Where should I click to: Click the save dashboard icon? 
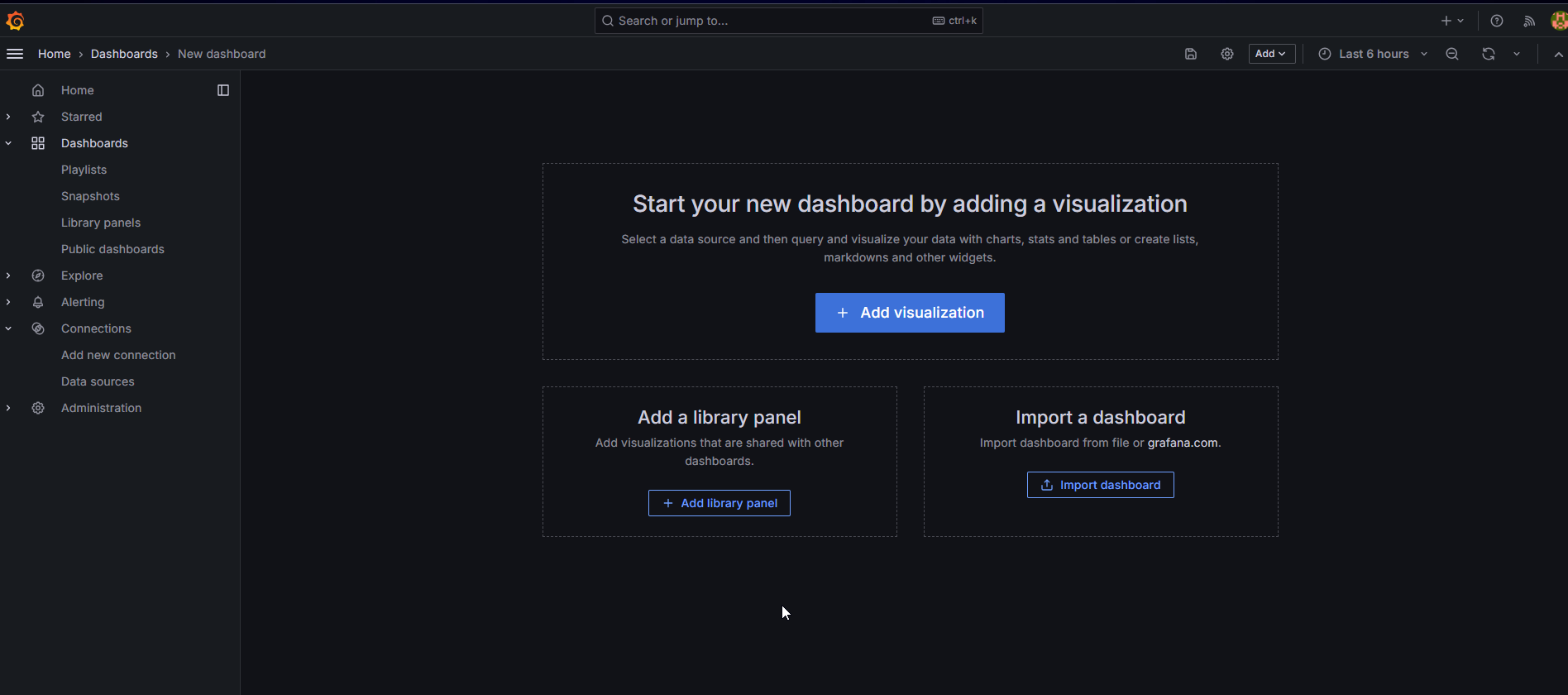(1191, 54)
